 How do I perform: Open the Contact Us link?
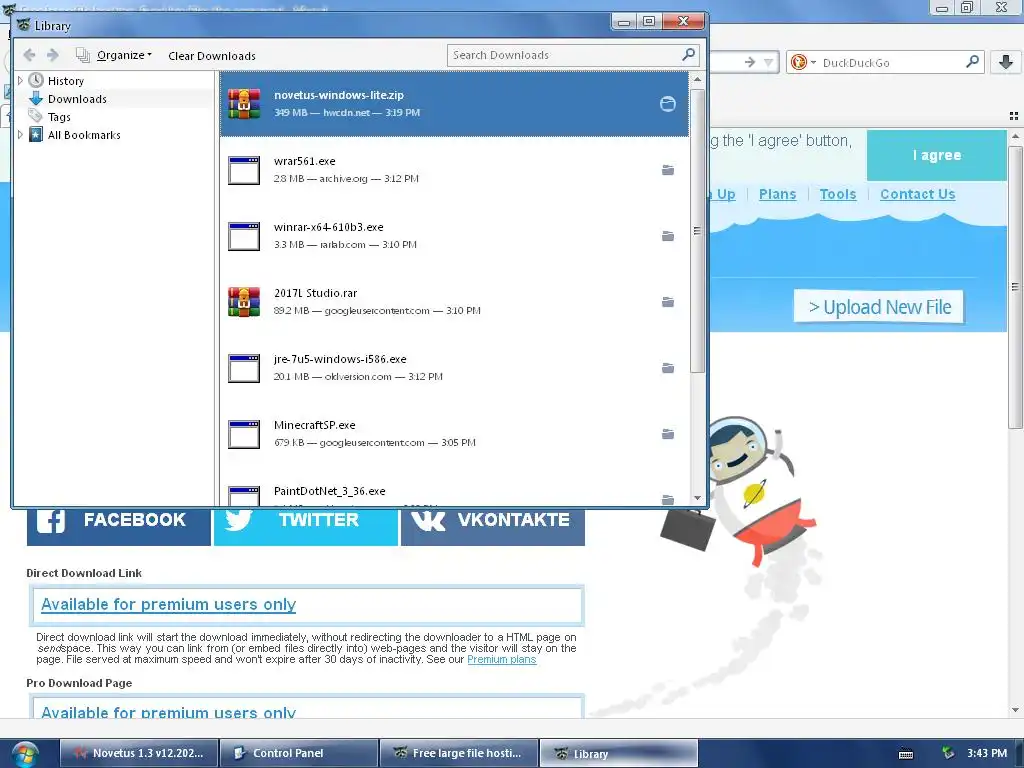tap(917, 194)
